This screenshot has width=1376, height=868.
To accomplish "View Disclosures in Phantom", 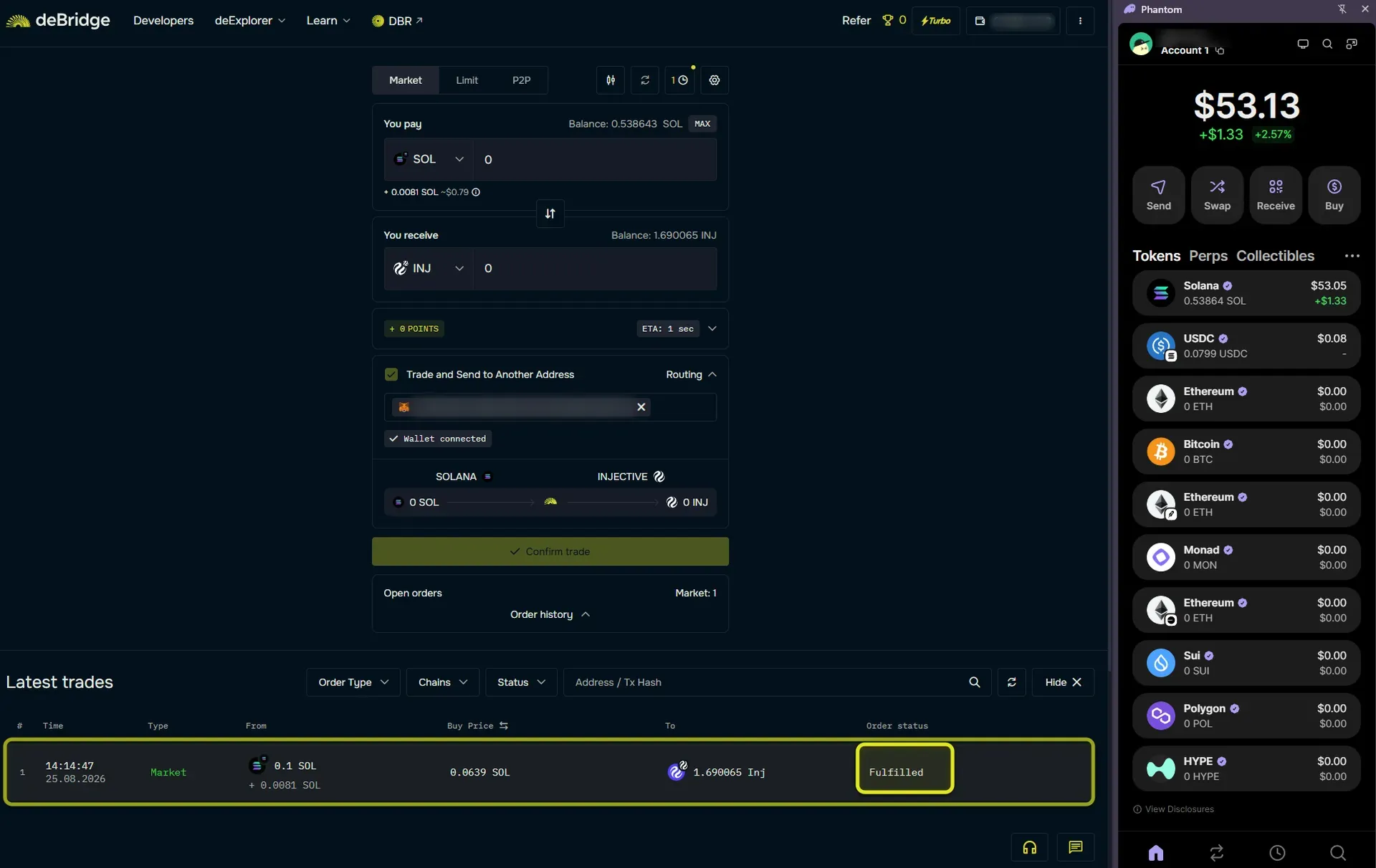I will (1173, 809).
